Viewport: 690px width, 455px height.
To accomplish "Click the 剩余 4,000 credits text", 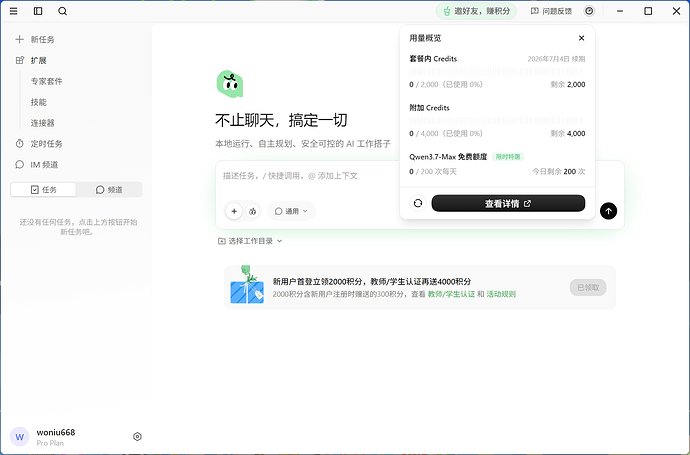I will click(x=568, y=133).
